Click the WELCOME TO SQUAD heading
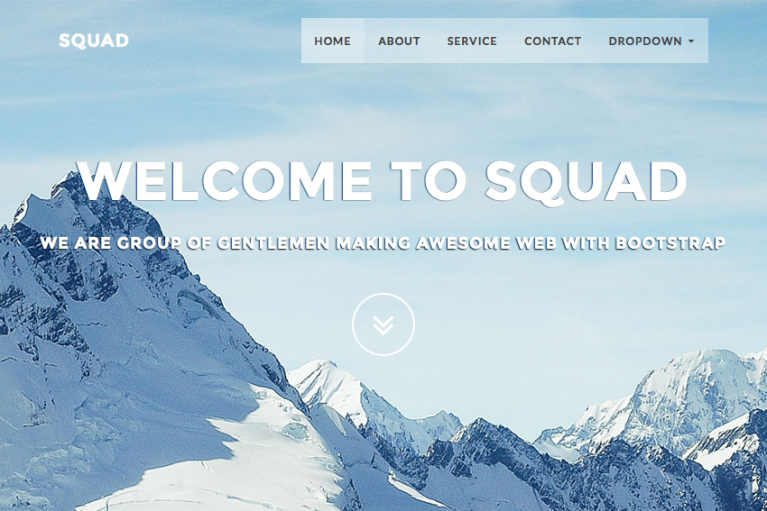767x511 pixels. (383, 180)
